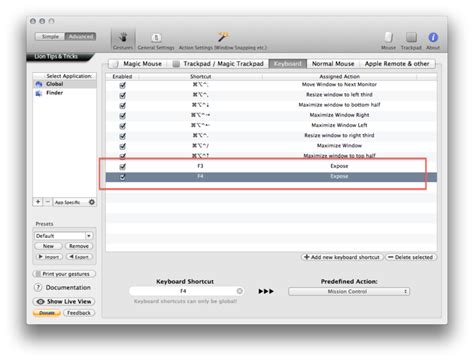Click the Mouse toolbar icon

click(388, 41)
